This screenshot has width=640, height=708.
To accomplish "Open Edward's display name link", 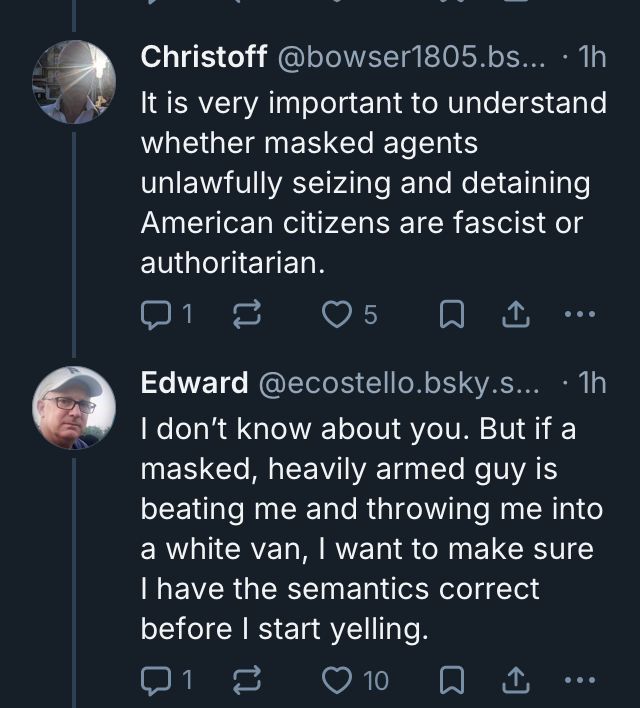I will pos(194,382).
